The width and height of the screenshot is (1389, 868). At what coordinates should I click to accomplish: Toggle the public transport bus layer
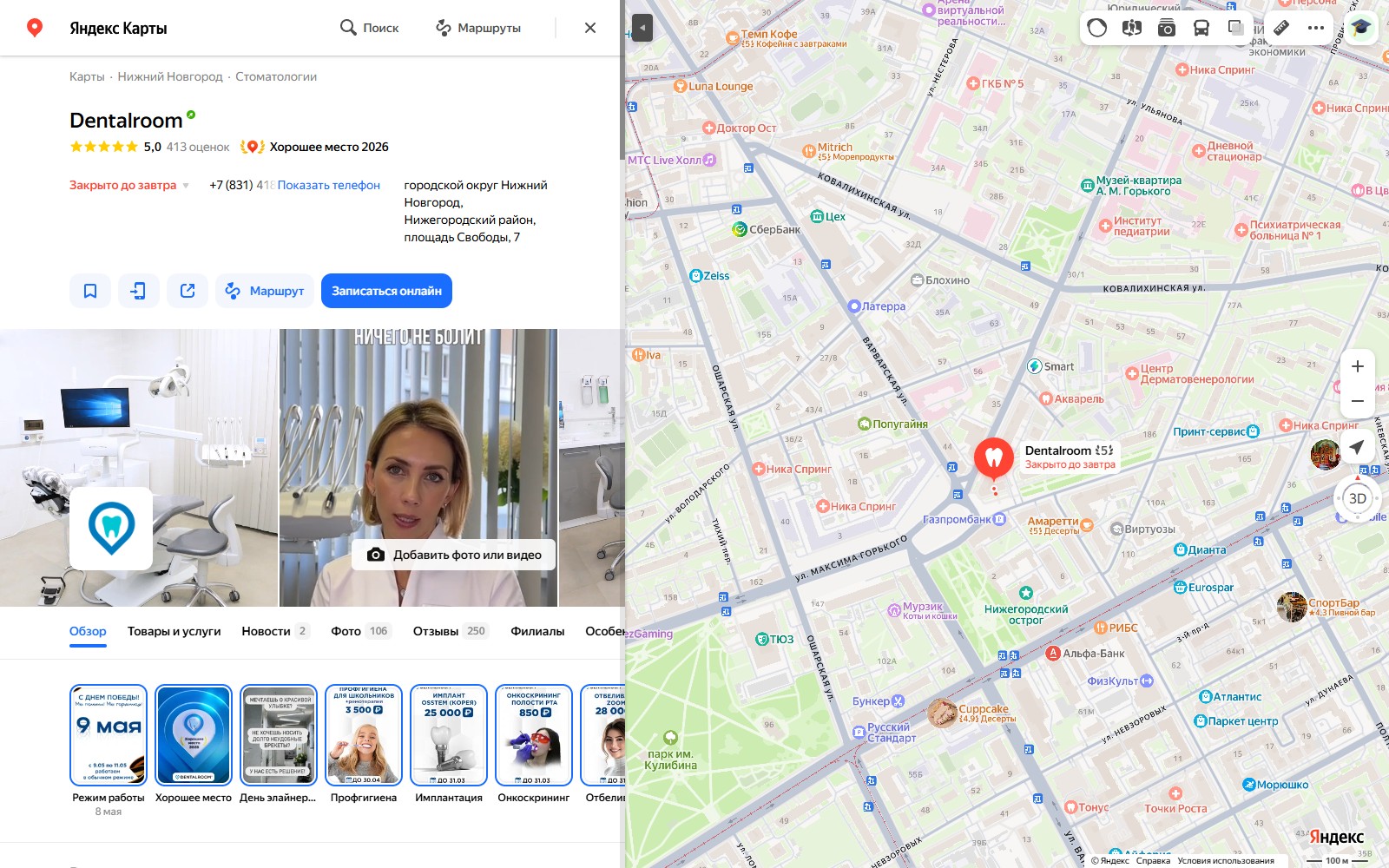coord(1201,28)
